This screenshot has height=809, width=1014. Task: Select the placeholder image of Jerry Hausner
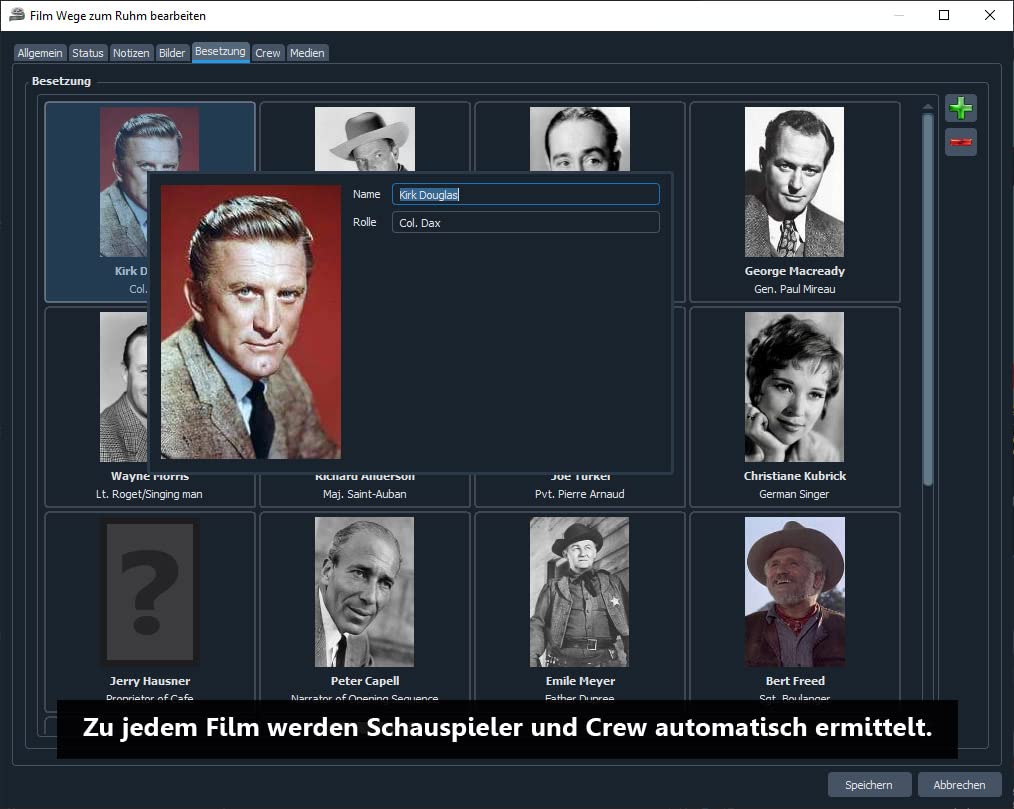coord(149,592)
